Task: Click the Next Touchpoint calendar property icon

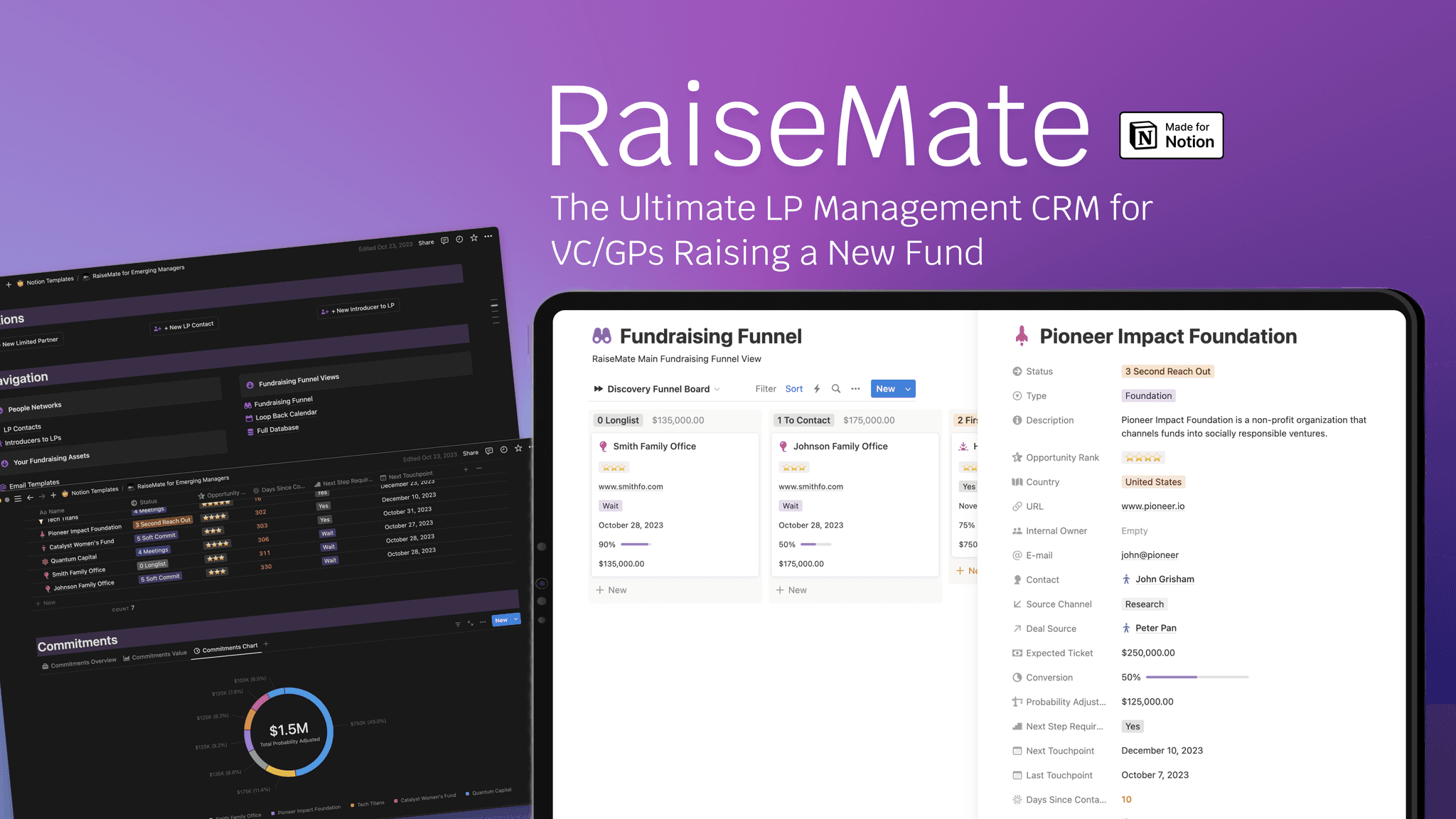Action: coord(1017,751)
